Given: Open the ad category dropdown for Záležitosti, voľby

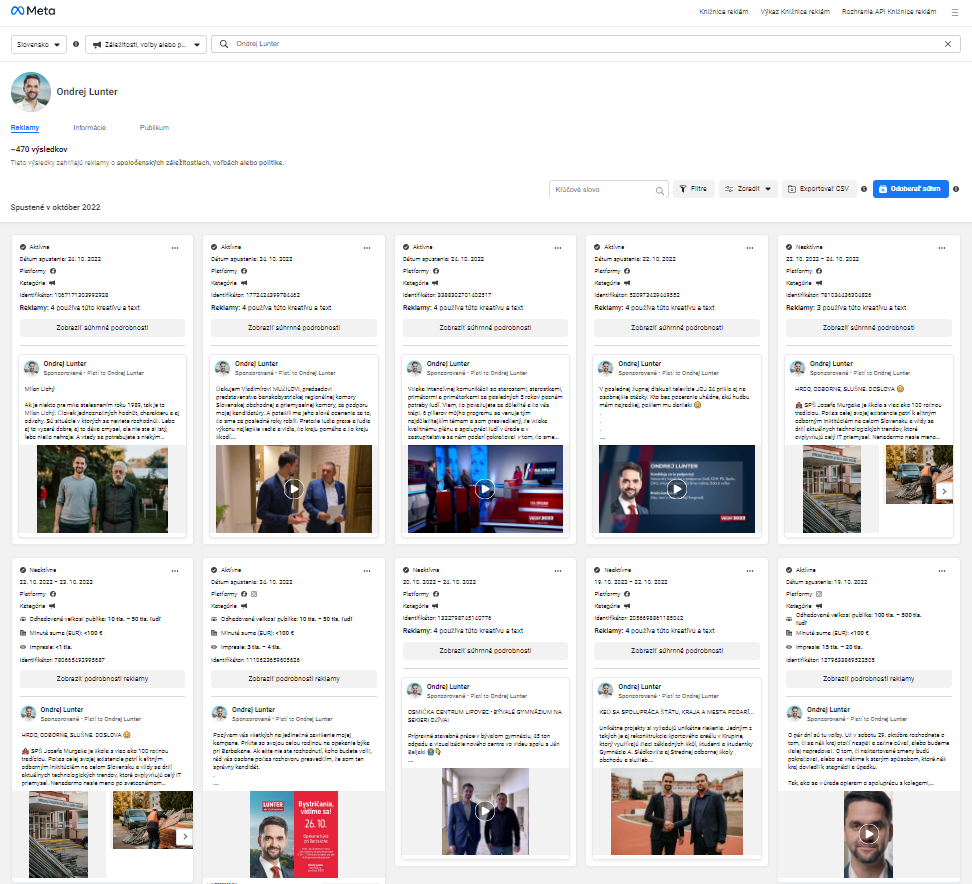Looking at the screenshot, I should tap(146, 44).
